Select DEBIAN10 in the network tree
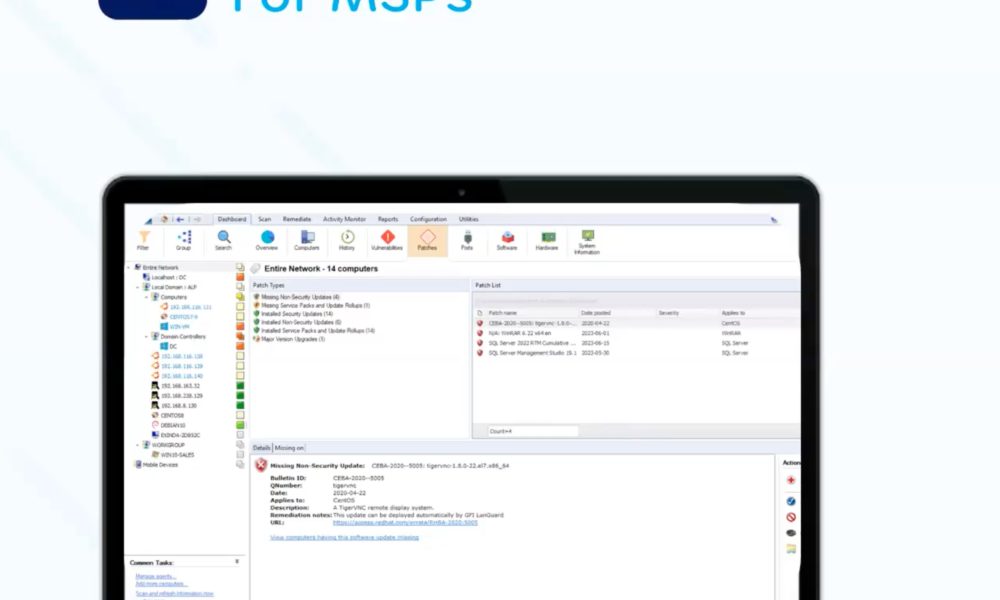Screen dimensions: 1000x600 click(172, 424)
